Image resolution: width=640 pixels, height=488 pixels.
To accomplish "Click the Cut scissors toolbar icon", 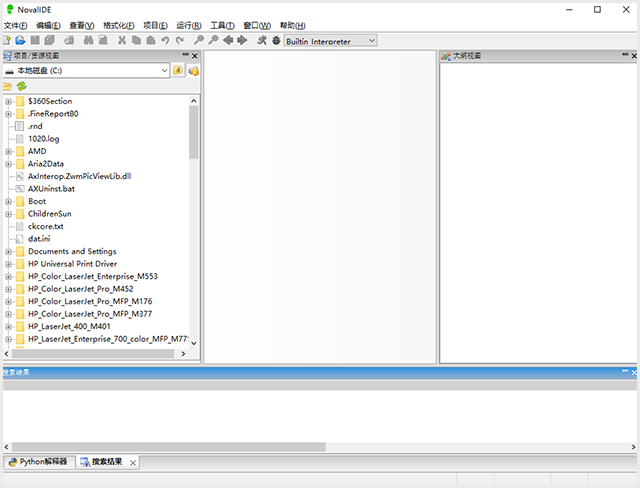I will (122, 40).
